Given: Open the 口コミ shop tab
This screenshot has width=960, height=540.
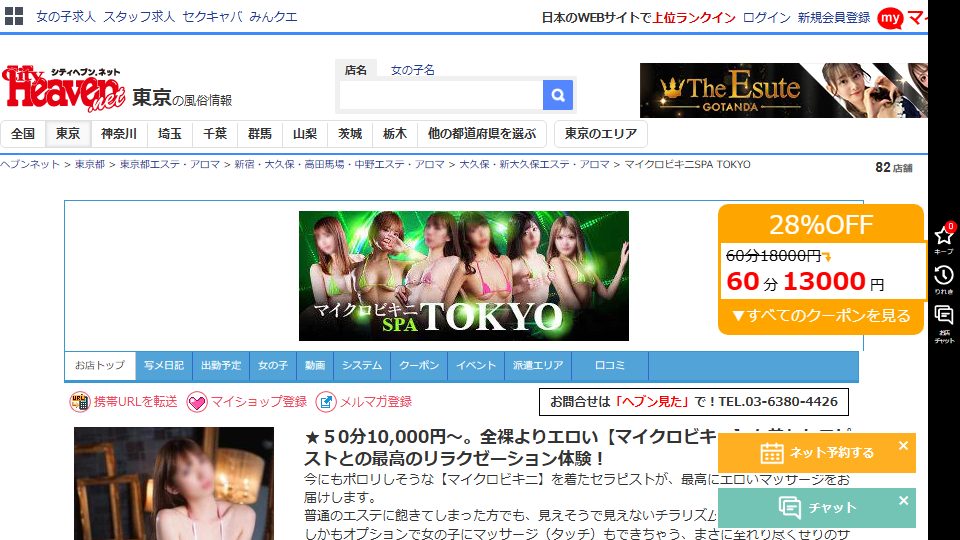Looking at the screenshot, I should point(610,366).
